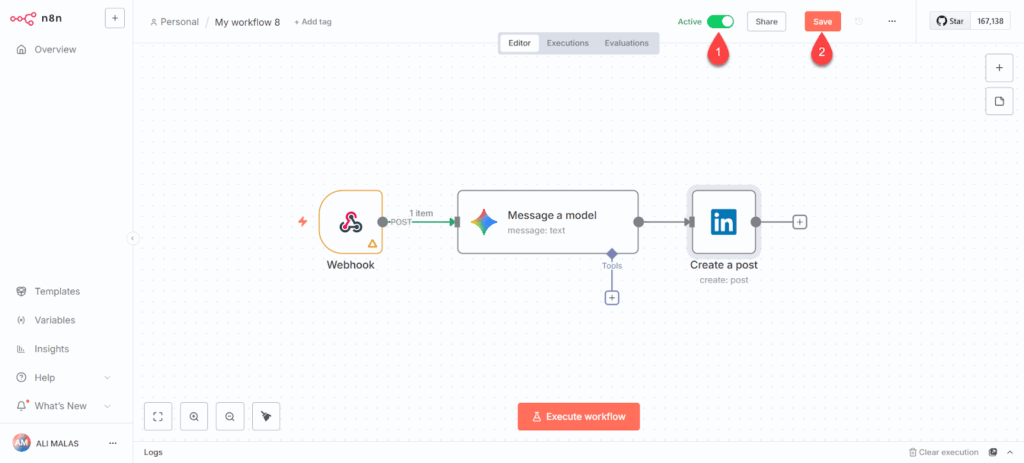1024x463 pixels.
Task: Open Variables in sidebar
Action: point(55,320)
